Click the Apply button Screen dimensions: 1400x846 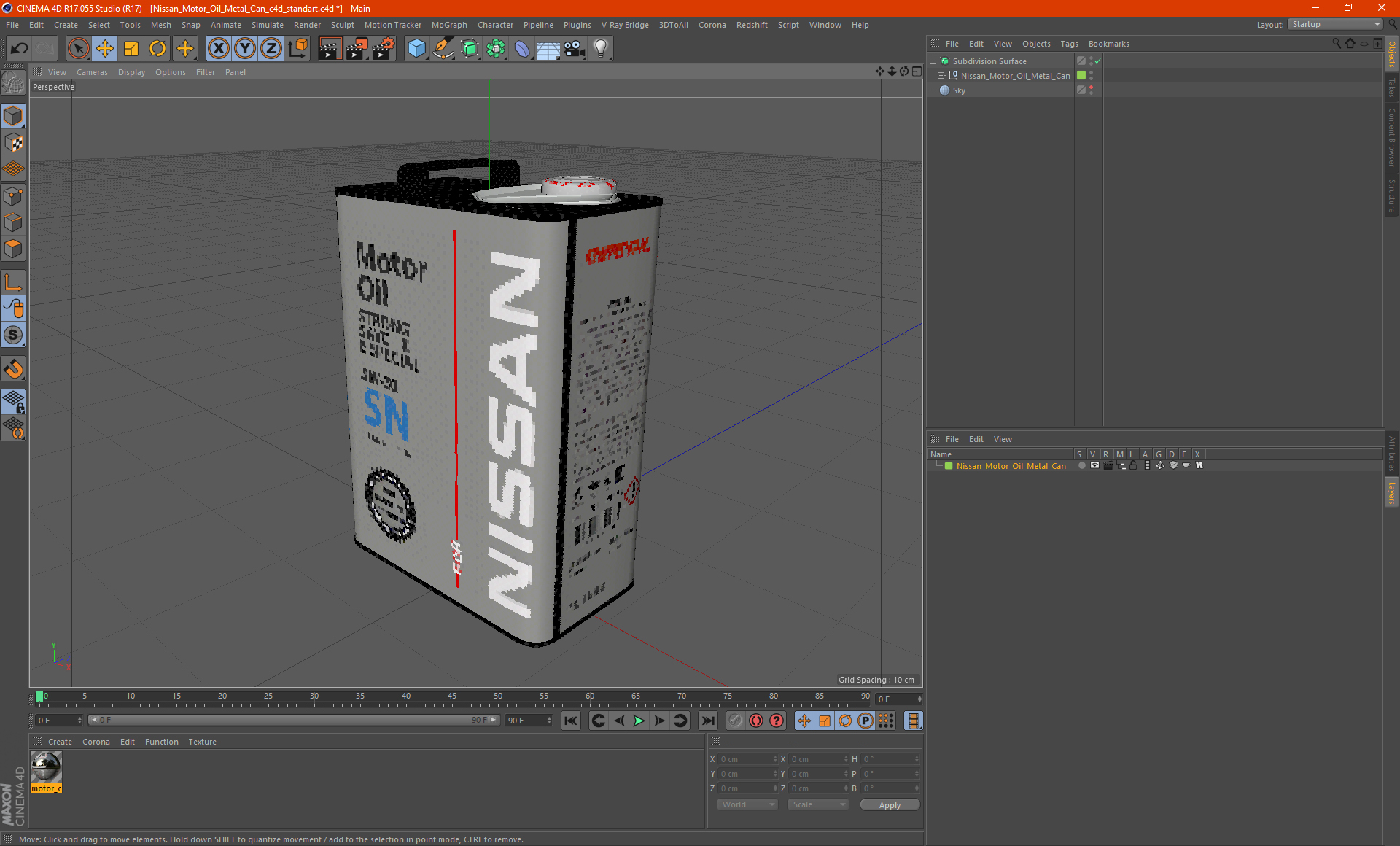[890, 805]
